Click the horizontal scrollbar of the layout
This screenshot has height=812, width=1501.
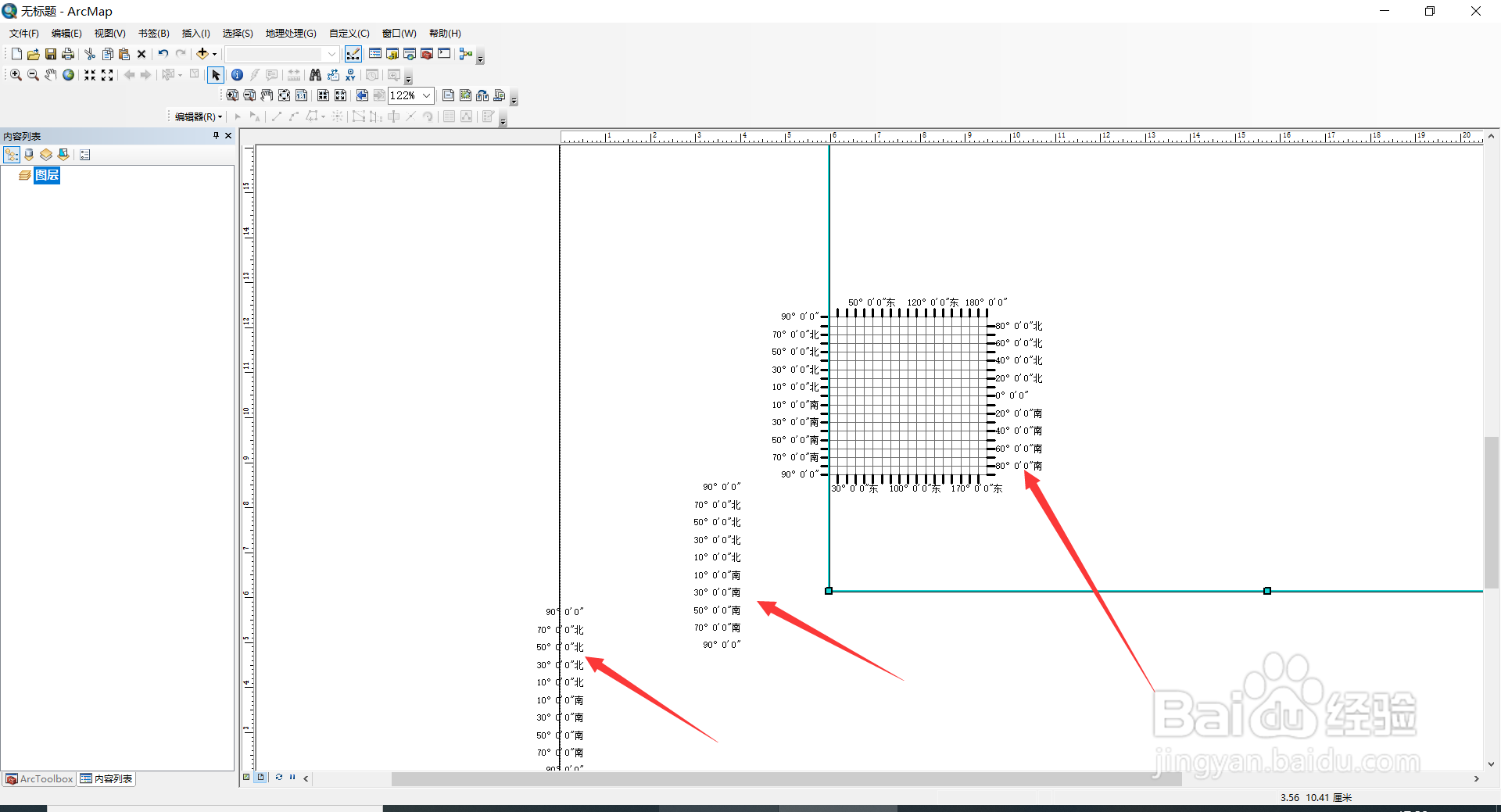tap(786, 778)
